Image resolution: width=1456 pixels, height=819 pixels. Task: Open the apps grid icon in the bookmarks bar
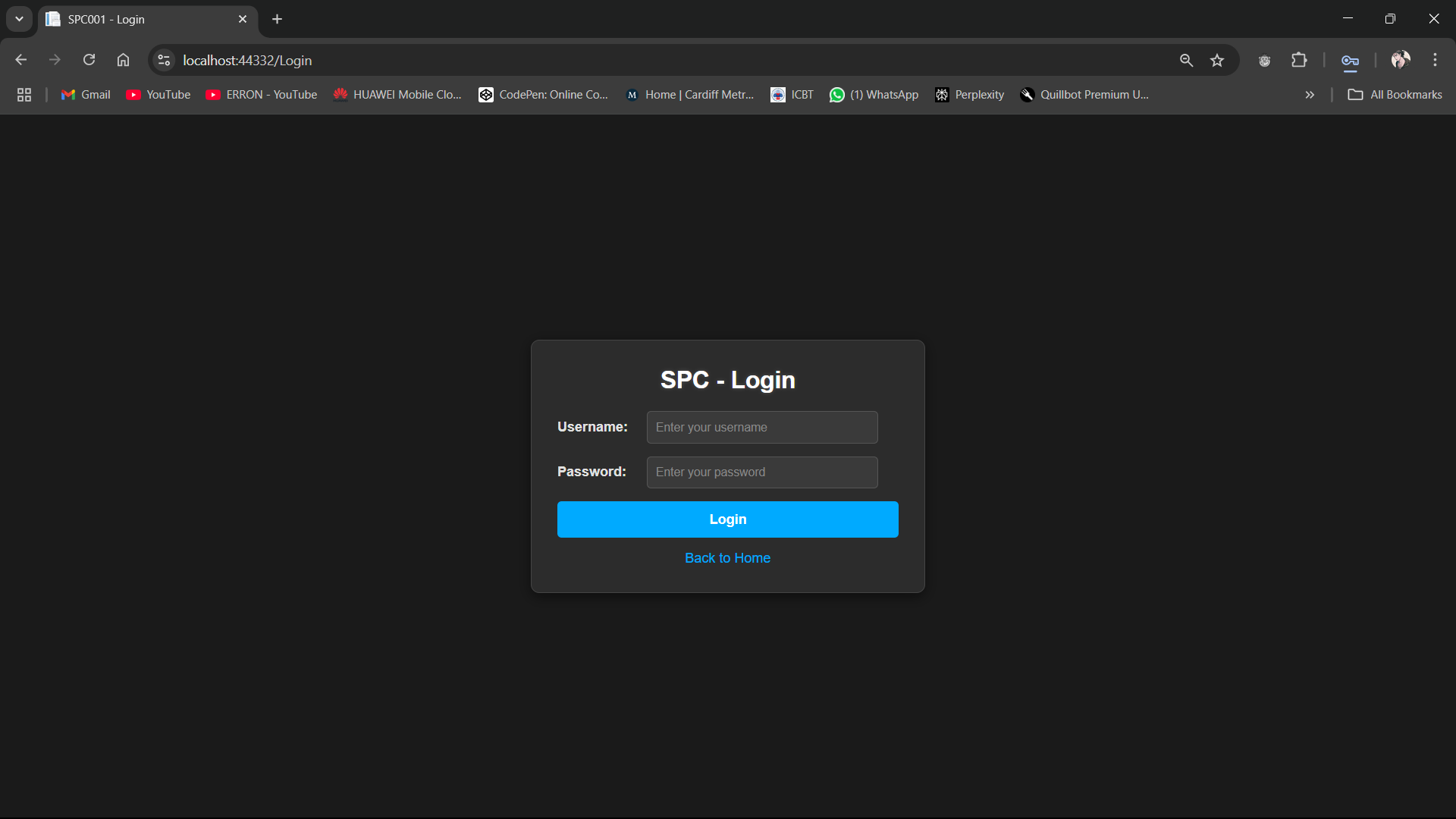pyautogui.click(x=24, y=95)
